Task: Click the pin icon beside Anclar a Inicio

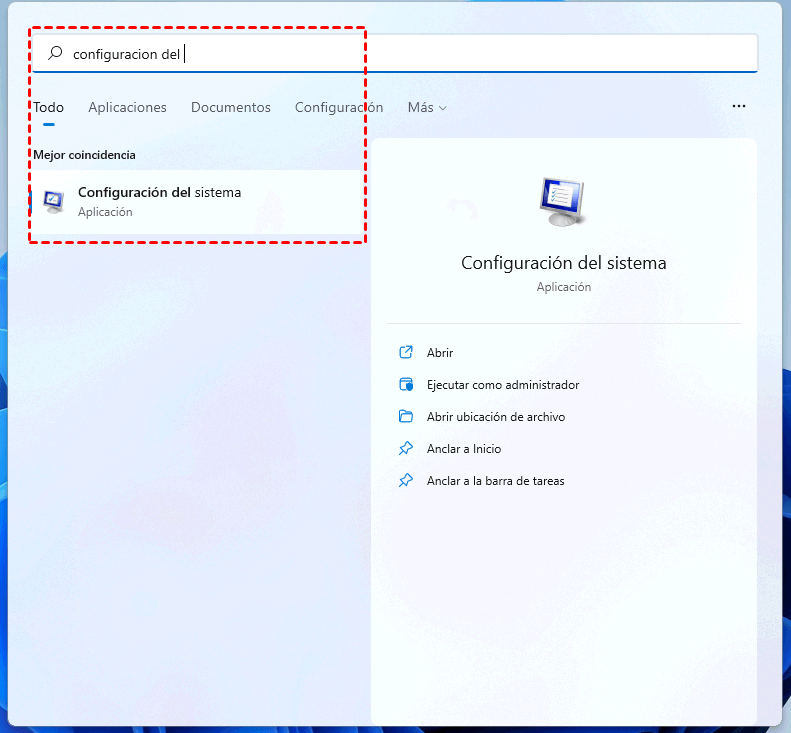Action: click(x=406, y=449)
